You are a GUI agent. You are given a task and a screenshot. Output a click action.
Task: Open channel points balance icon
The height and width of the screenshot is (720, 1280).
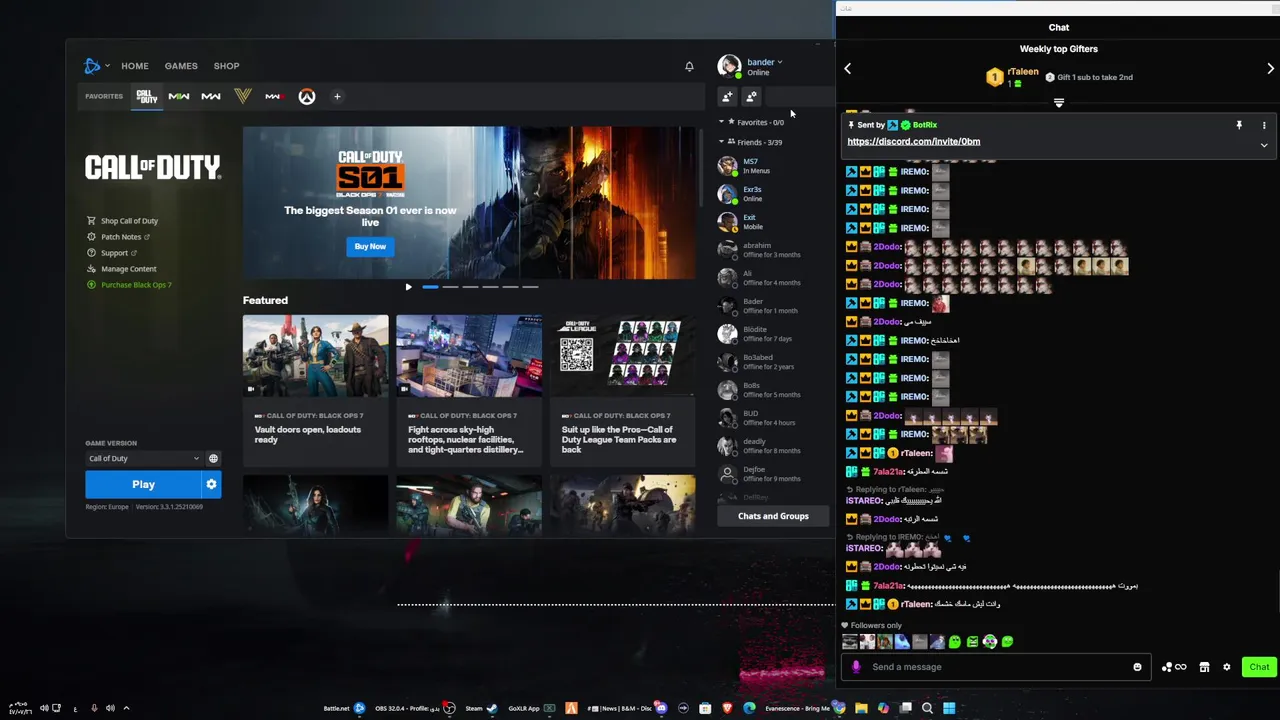coord(1174,667)
